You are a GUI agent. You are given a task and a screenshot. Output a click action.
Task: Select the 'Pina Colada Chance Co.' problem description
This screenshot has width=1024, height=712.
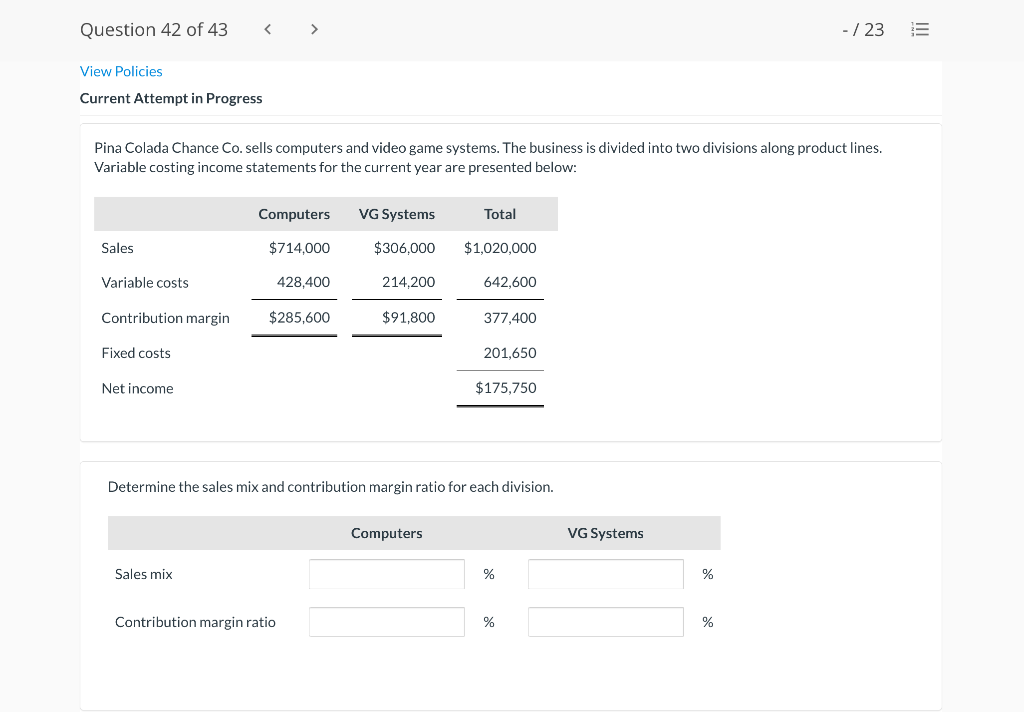pyautogui.click(x=488, y=157)
